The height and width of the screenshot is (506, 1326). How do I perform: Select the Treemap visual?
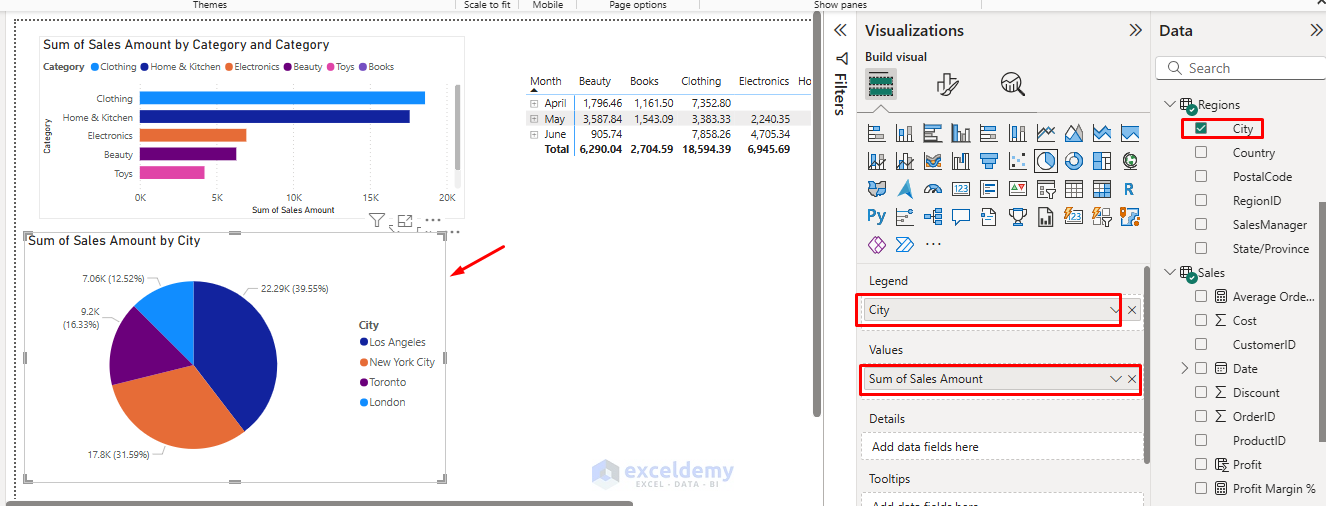click(x=1102, y=161)
